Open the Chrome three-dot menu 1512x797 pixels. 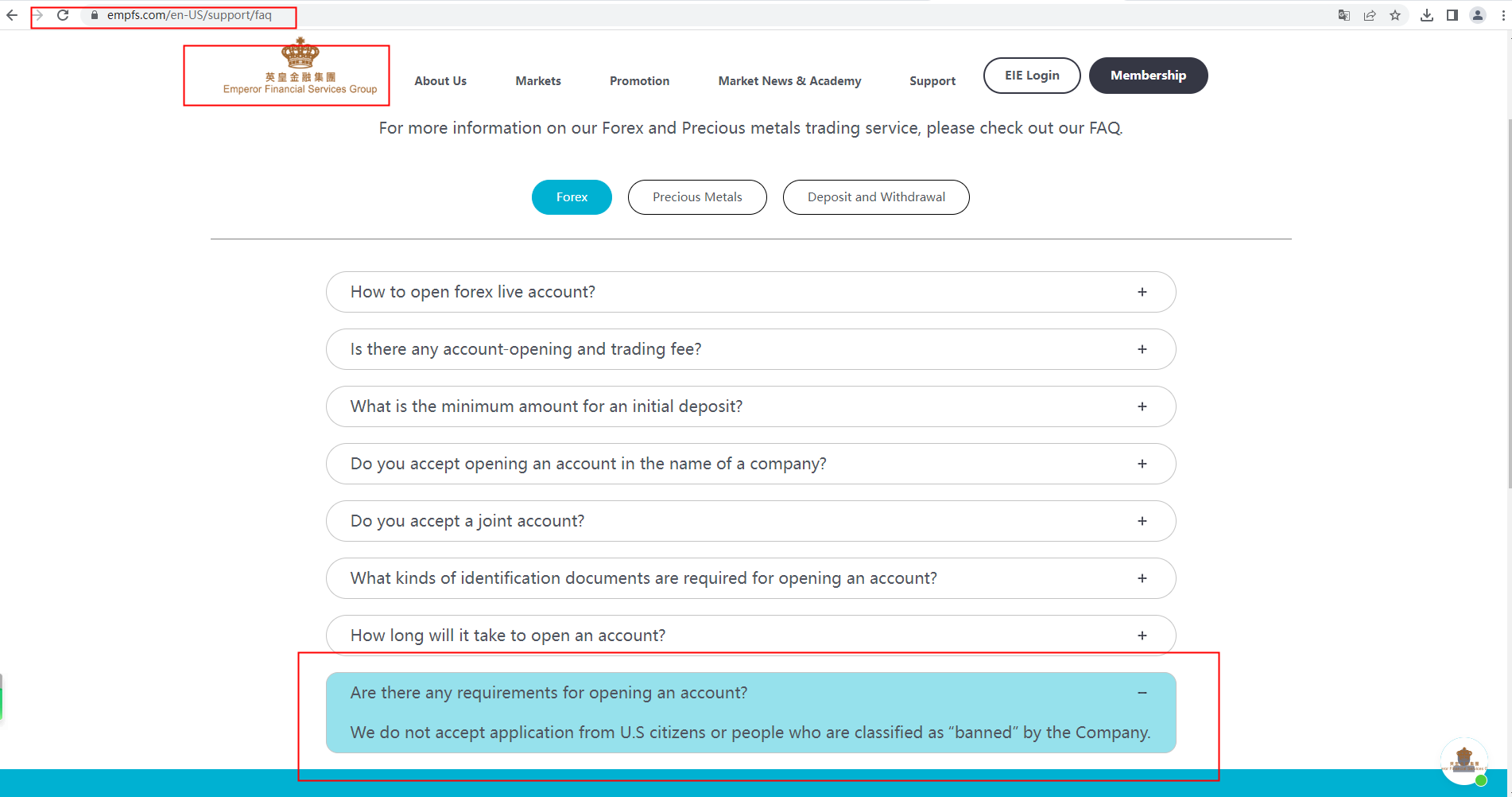click(x=1502, y=15)
